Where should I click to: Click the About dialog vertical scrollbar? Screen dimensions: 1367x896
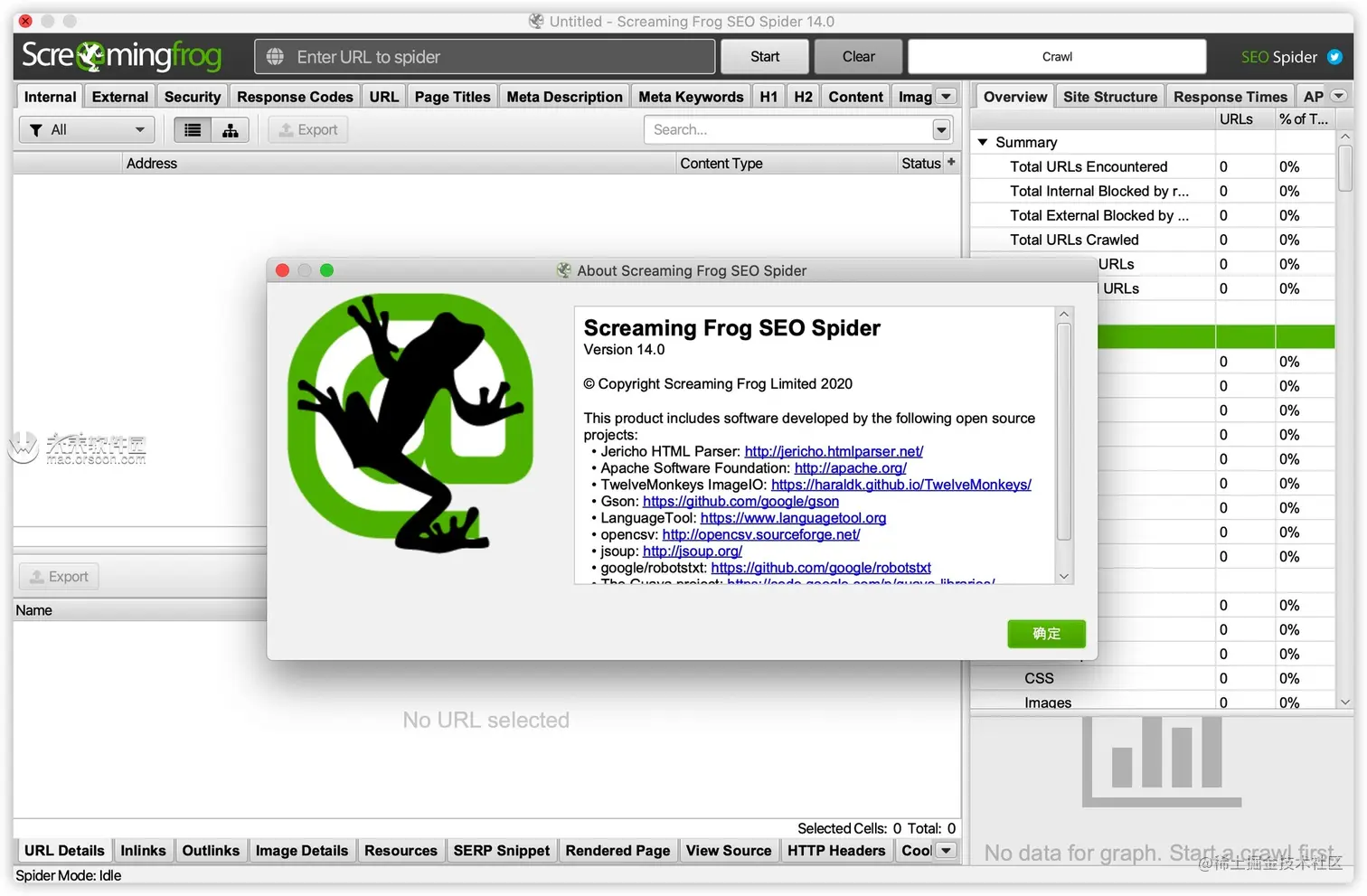(1064, 432)
